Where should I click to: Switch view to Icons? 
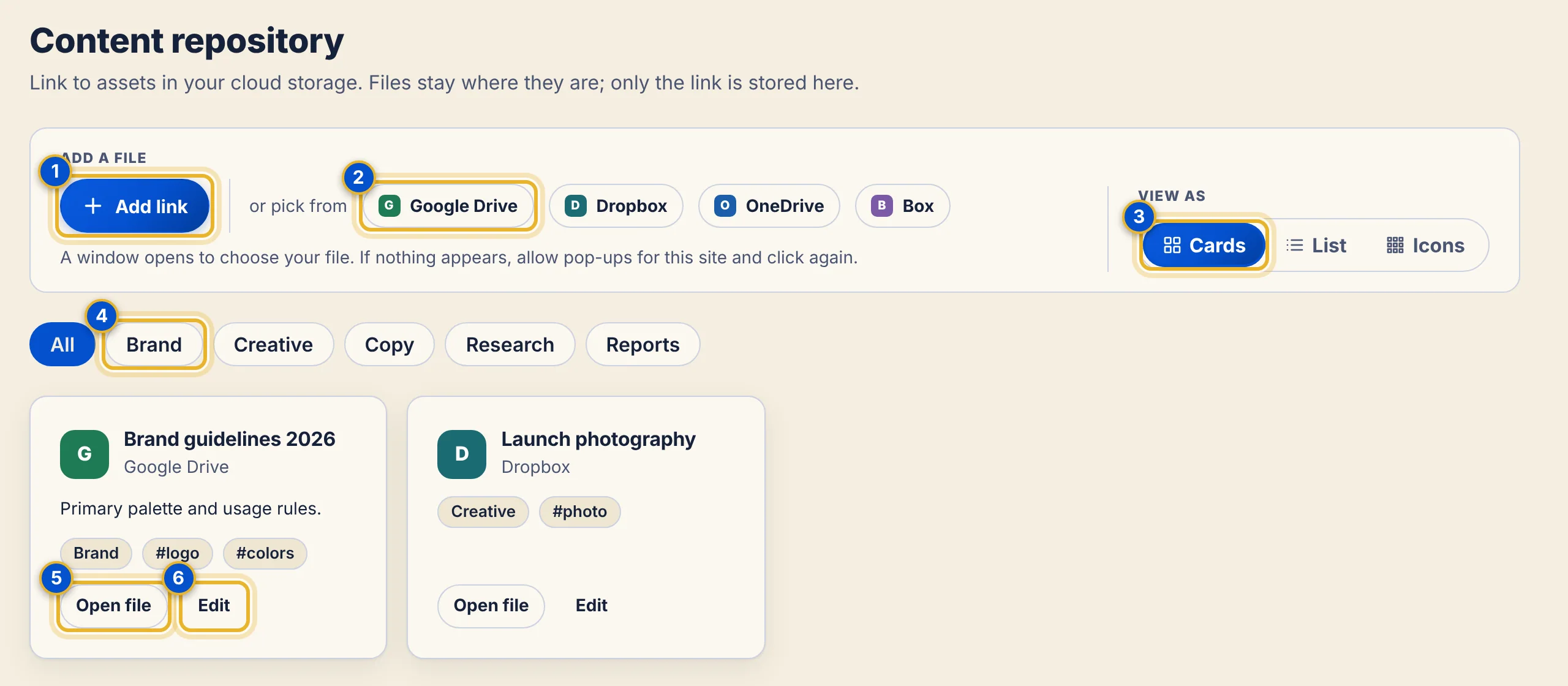(x=1425, y=245)
